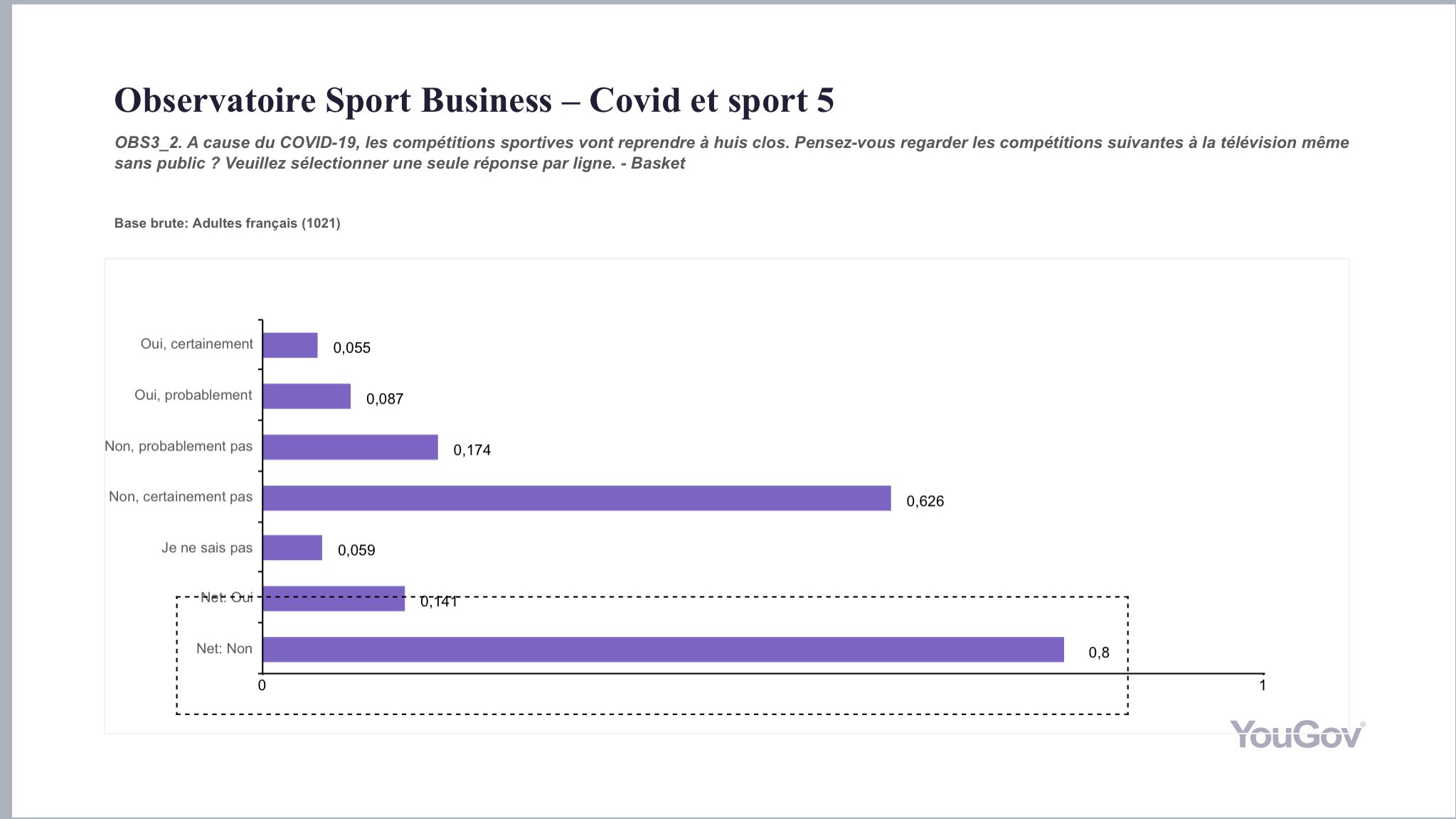The width and height of the screenshot is (1456, 819).
Task: Click the axis origin label '0'
Action: [x=262, y=686]
